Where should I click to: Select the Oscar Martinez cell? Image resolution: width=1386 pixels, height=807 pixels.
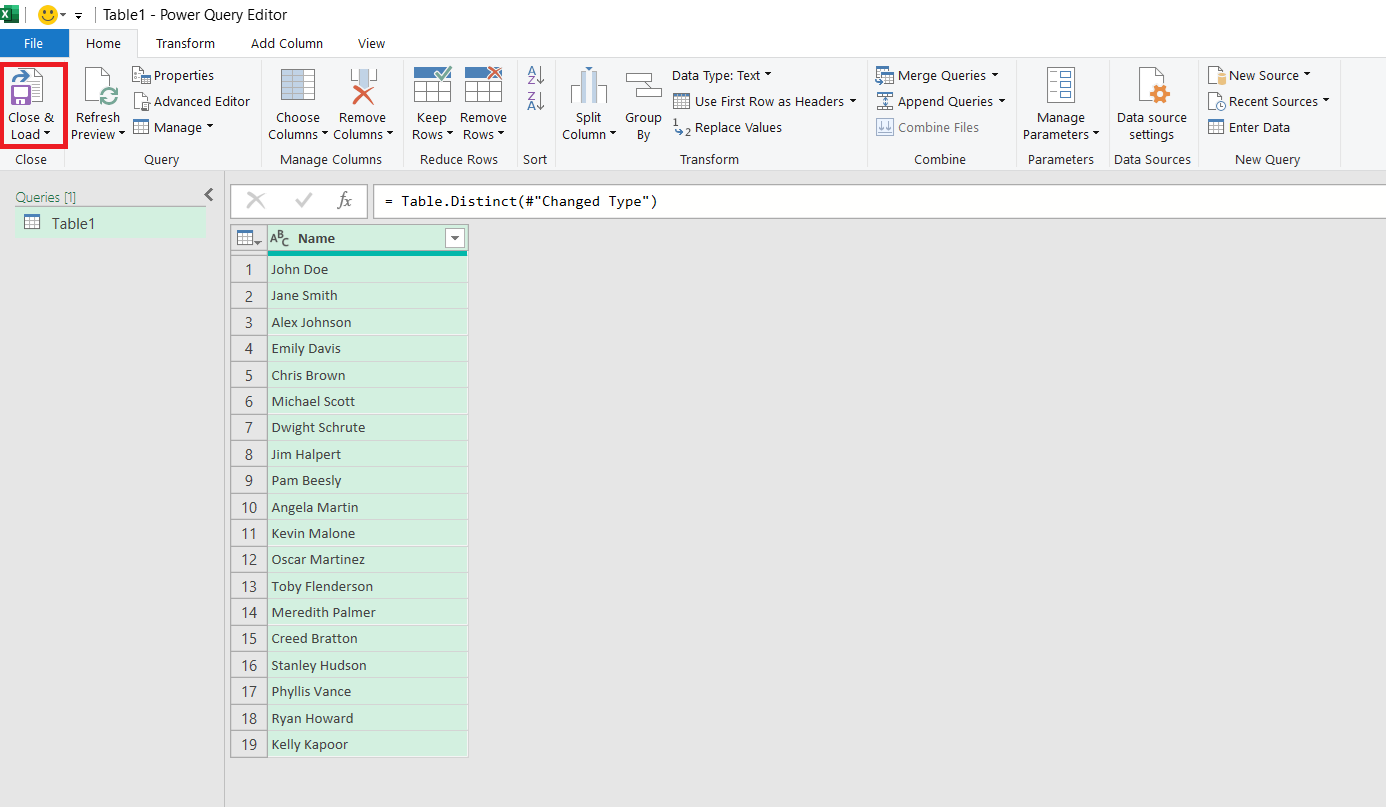point(367,559)
